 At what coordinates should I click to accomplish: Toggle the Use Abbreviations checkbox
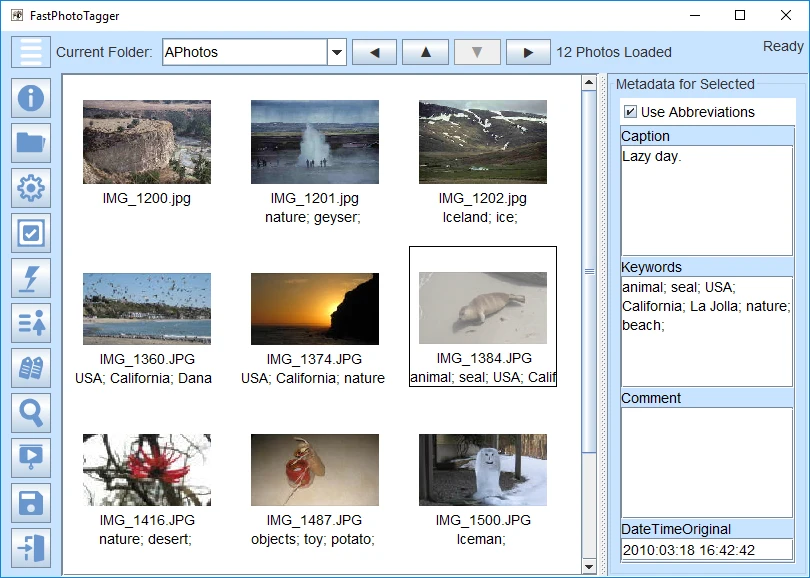[x=631, y=112]
